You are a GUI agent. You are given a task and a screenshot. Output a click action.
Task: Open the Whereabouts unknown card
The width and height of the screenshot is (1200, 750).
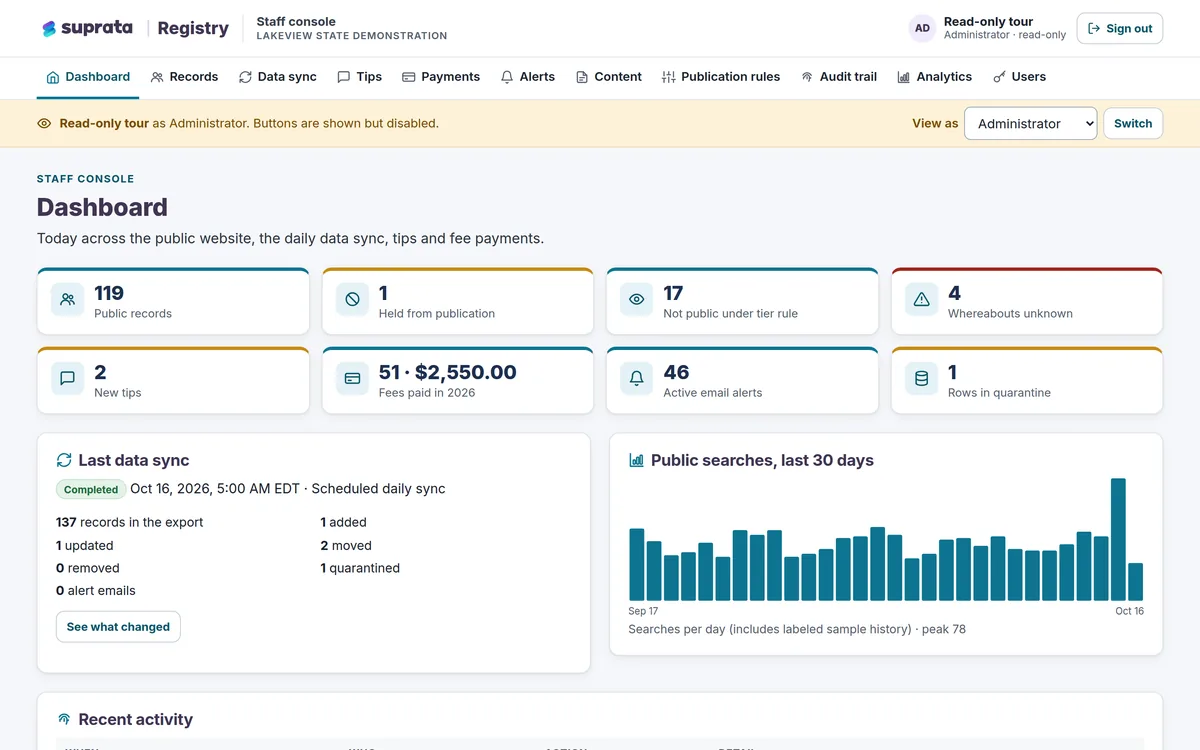coord(1027,301)
